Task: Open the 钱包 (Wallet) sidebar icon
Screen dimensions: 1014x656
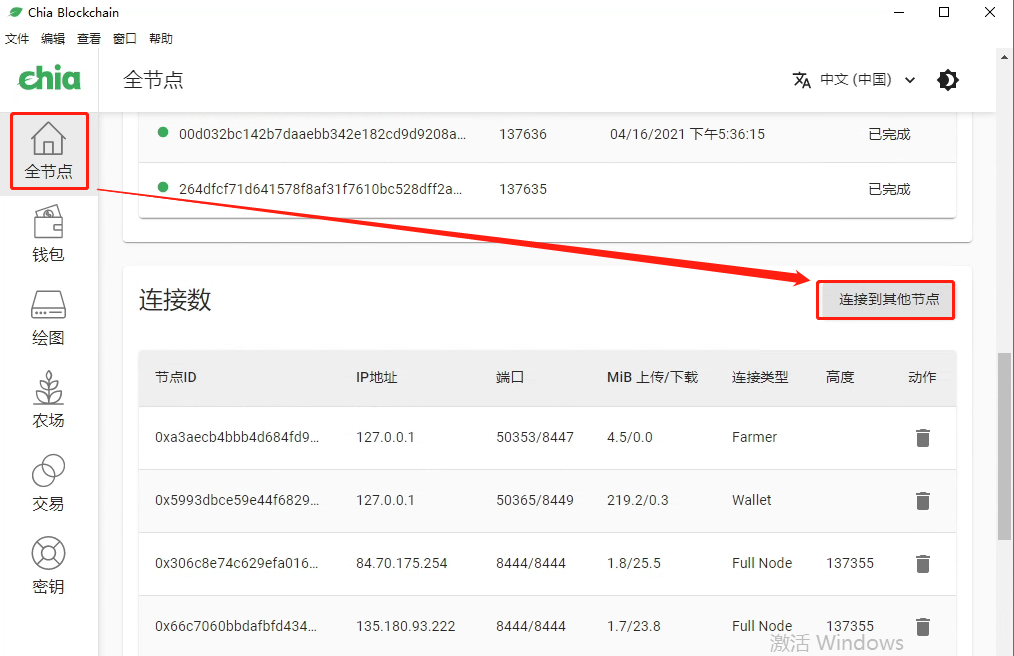Action: pos(48,233)
